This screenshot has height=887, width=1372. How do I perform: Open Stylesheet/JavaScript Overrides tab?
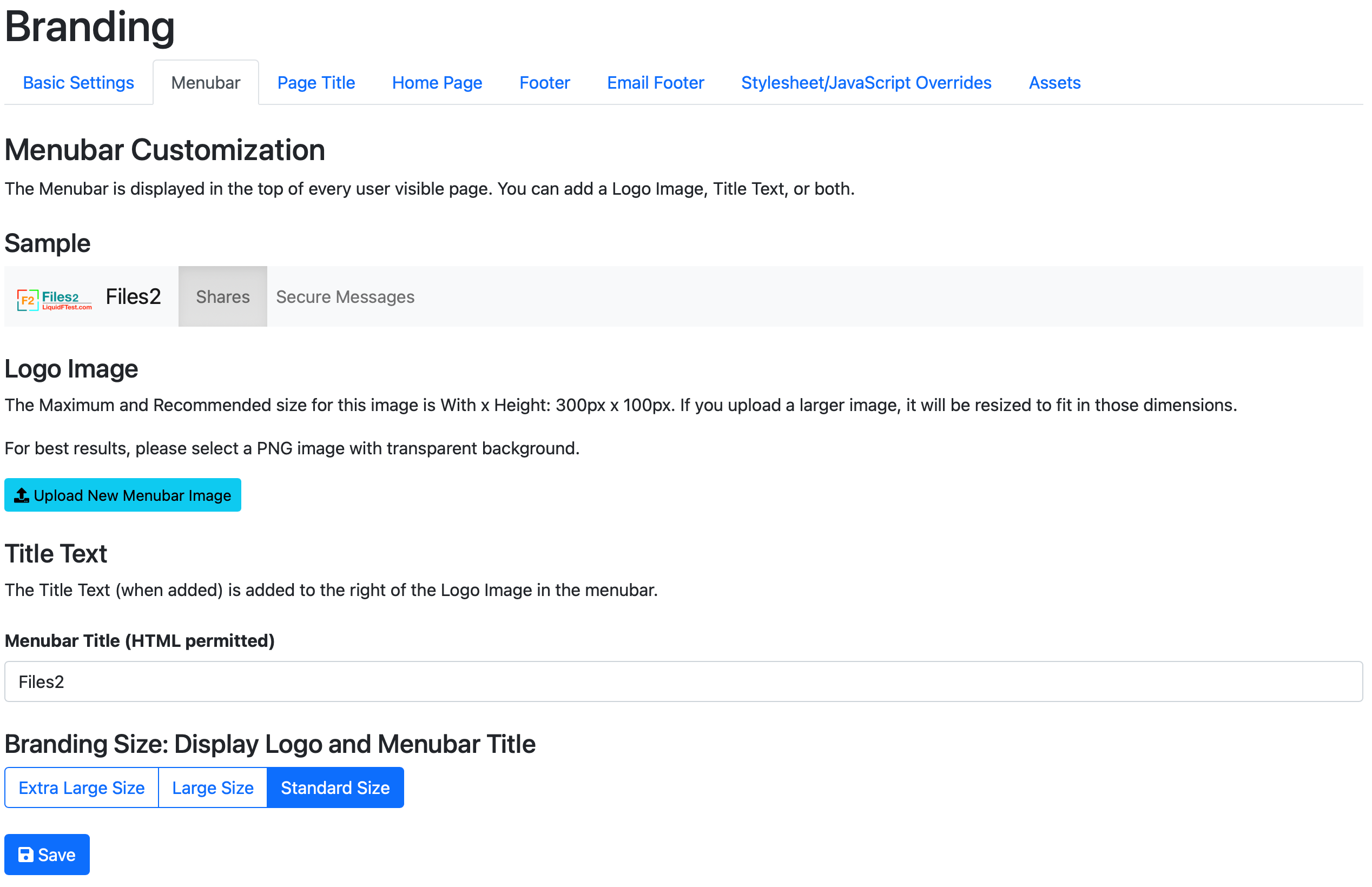pyautogui.click(x=866, y=82)
